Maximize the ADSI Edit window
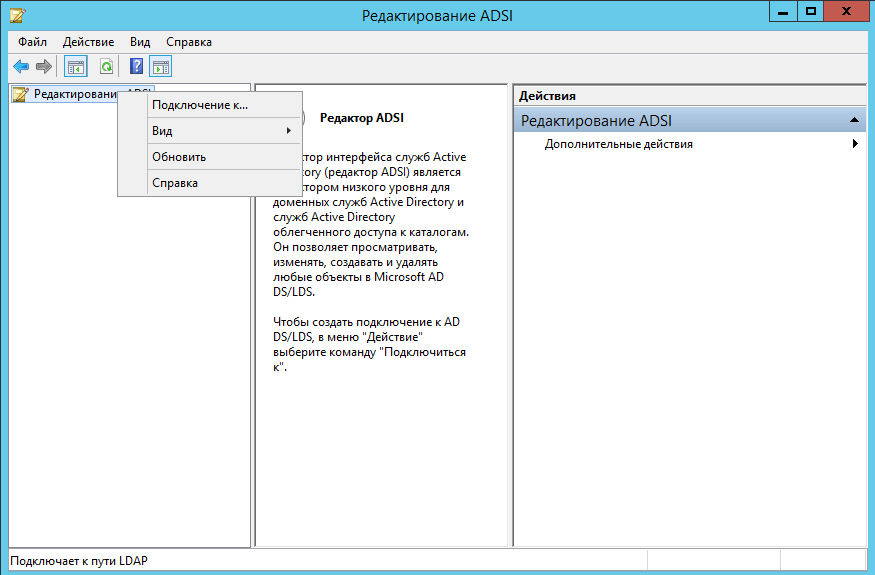The height and width of the screenshot is (575, 875). coord(810,12)
